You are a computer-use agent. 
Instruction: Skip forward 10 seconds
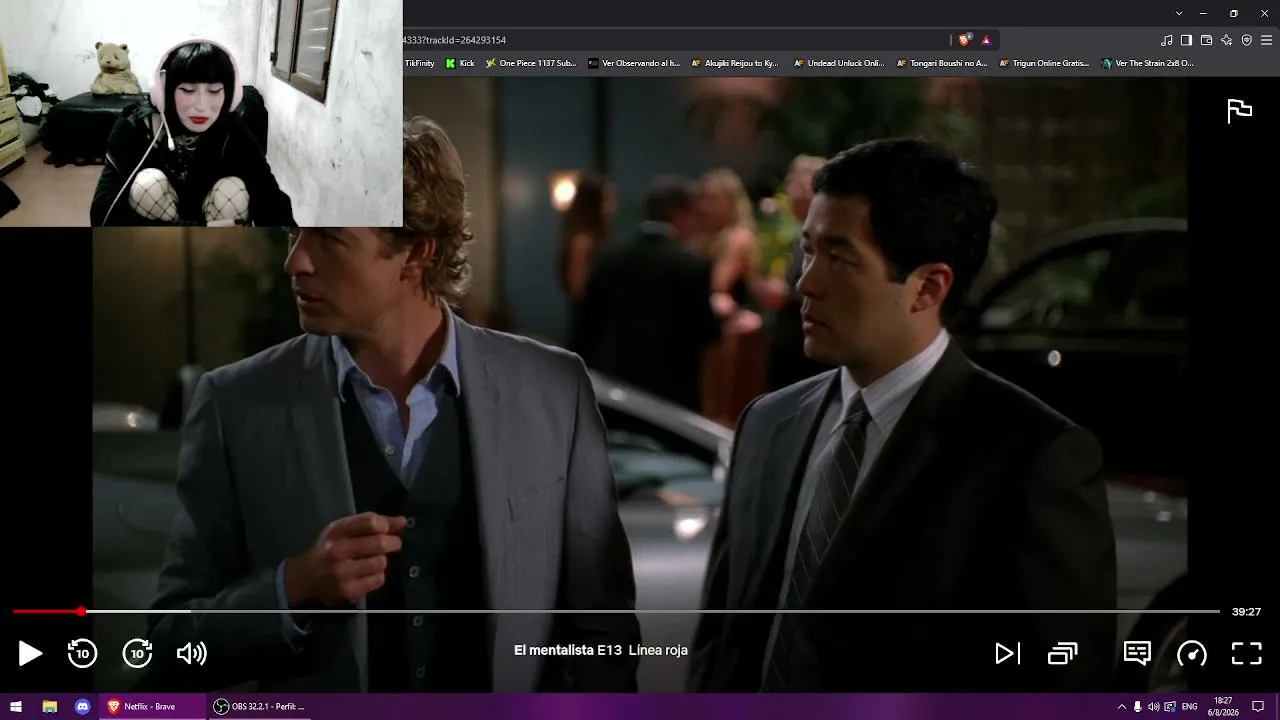click(137, 653)
